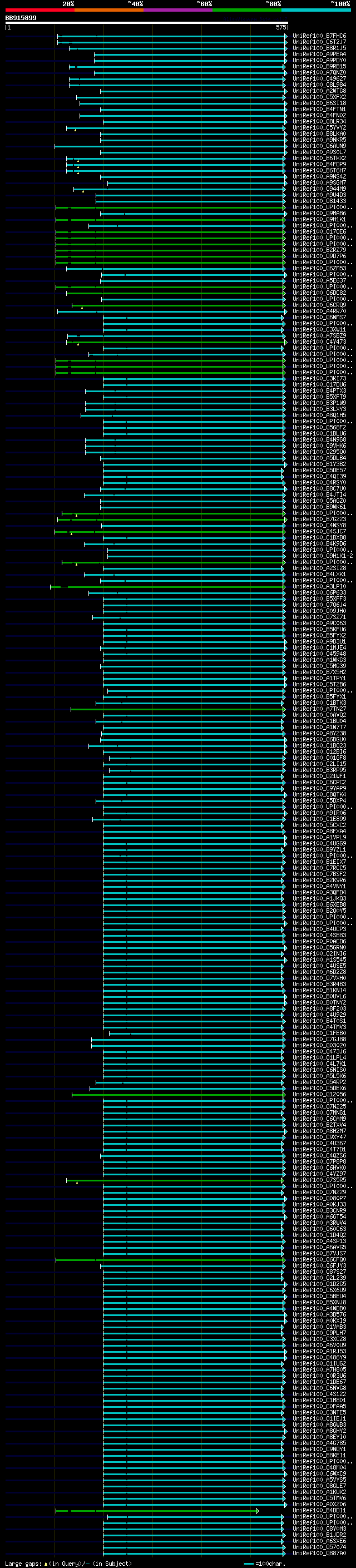Select hit label UniRef100_A9NS42
The width and height of the screenshot is (356, 1568).
pos(319,176)
